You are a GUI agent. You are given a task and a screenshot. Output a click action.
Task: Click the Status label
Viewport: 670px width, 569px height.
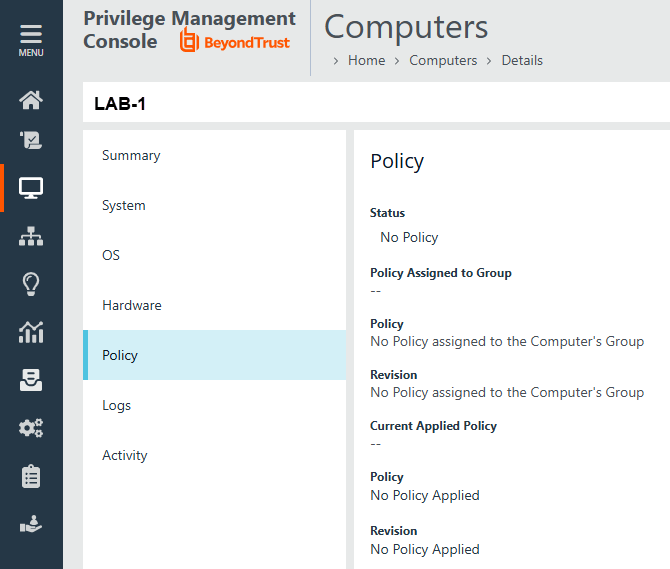pyautogui.click(x=387, y=213)
